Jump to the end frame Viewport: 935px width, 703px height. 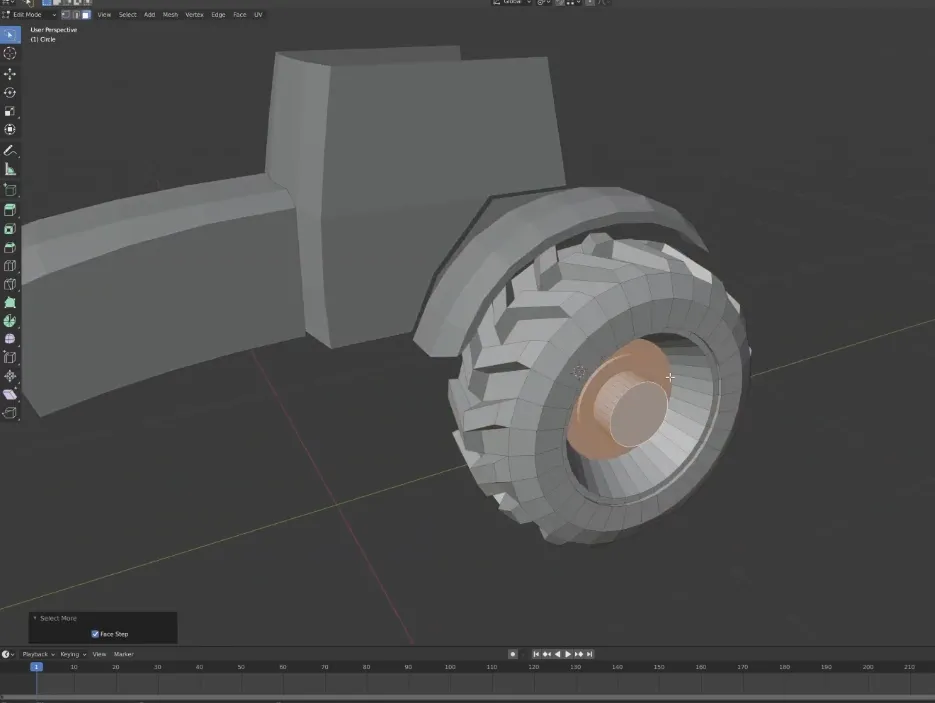tap(589, 654)
